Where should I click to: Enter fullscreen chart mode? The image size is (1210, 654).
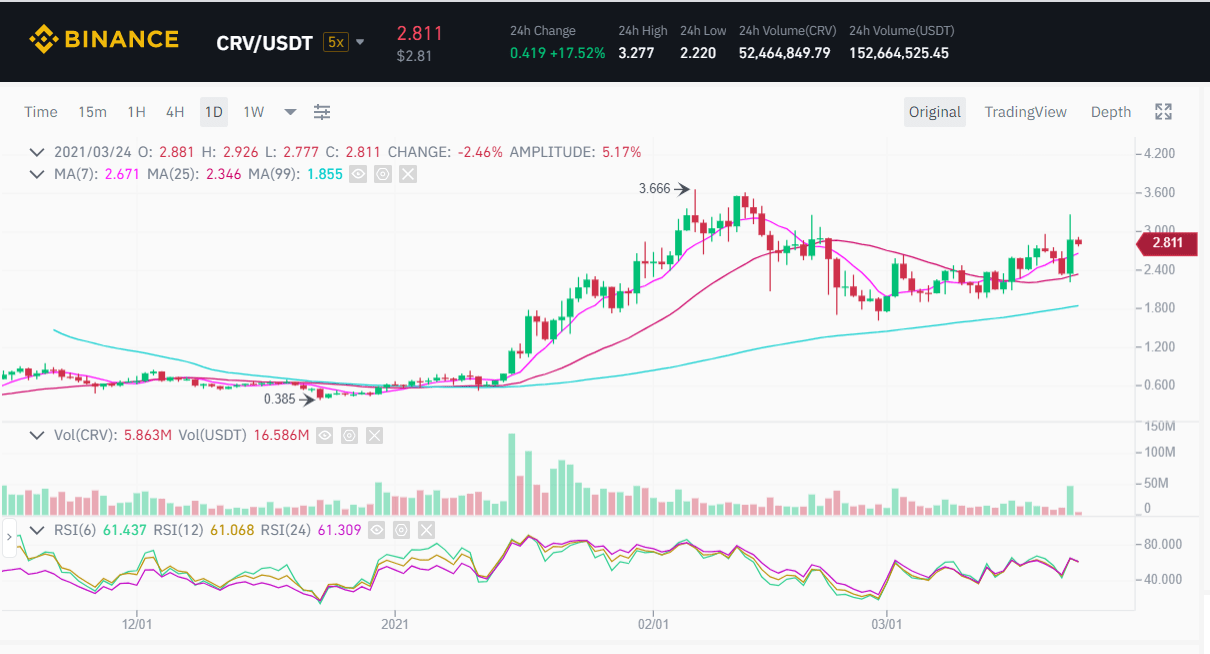(1163, 112)
